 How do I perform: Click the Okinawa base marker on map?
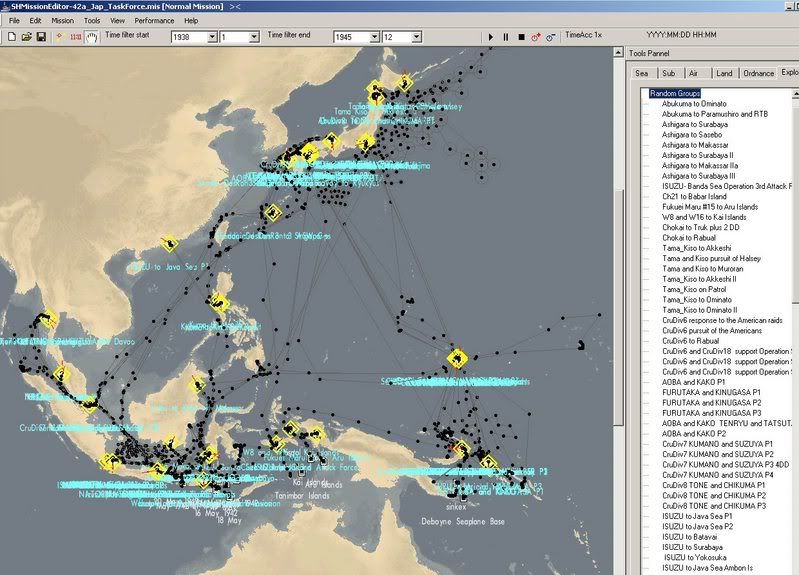pos(273,212)
